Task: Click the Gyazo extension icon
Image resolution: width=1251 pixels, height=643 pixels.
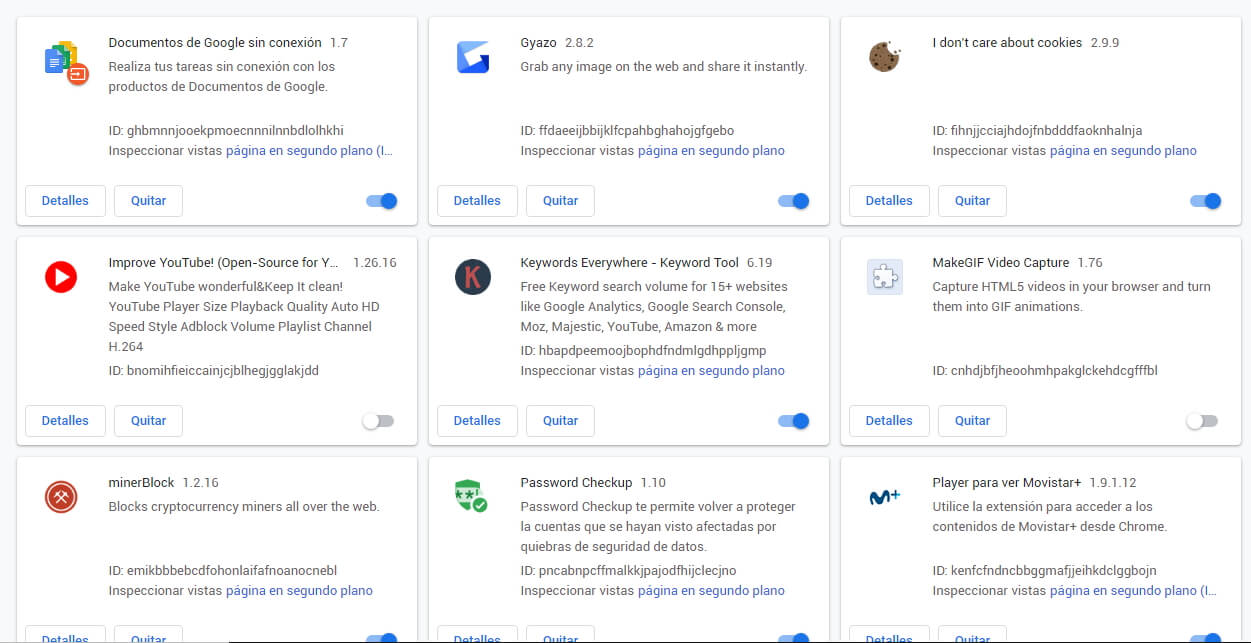Action: [x=473, y=57]
